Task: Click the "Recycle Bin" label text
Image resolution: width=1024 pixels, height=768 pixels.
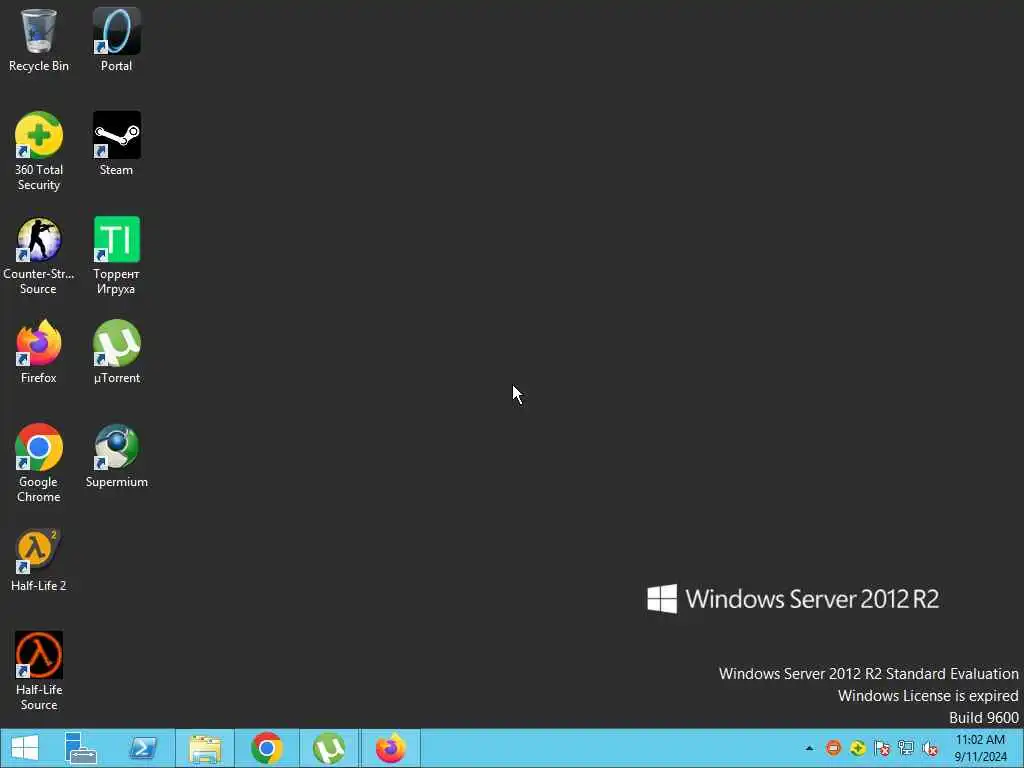Action: point(39,66)
